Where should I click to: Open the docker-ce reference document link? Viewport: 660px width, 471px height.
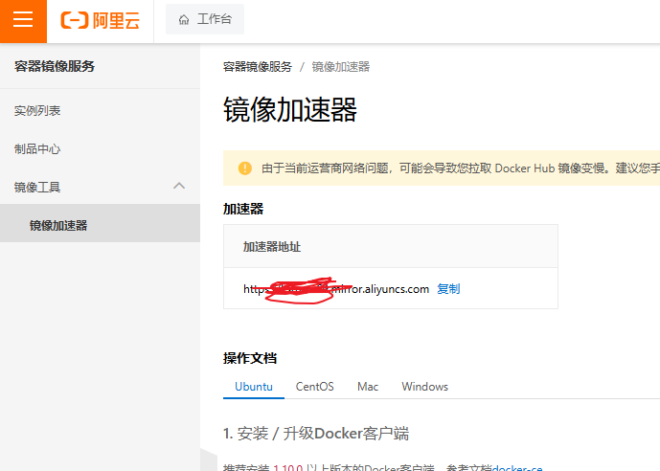click(x=517, y=467)
